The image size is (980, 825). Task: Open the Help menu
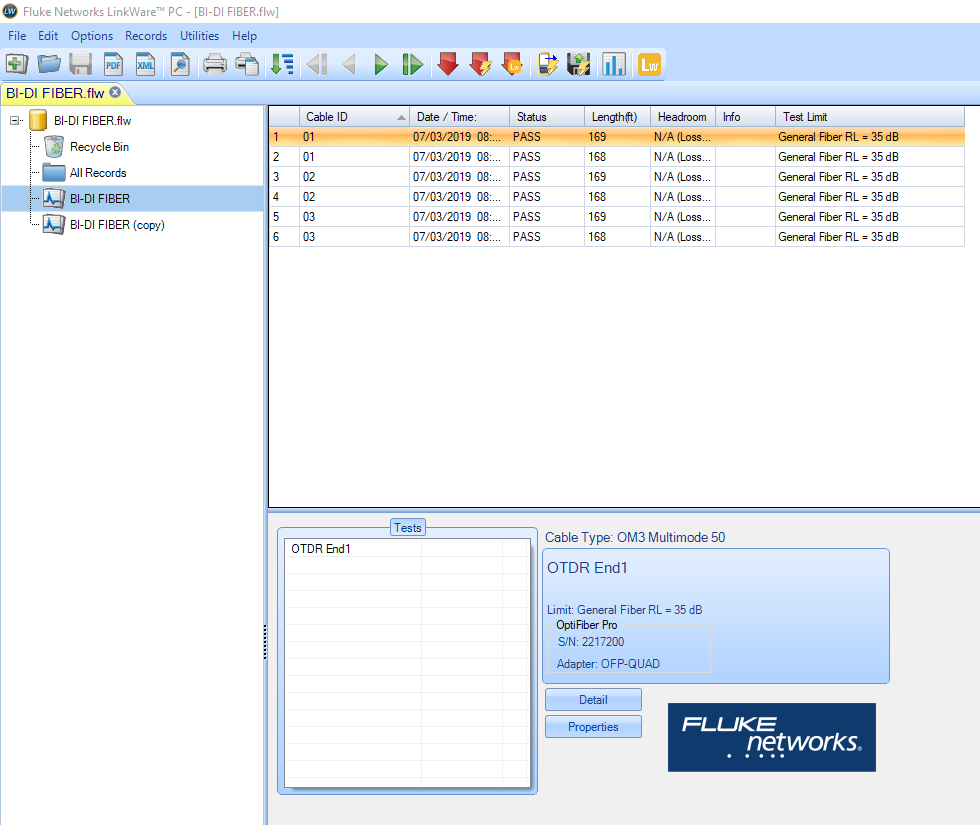(x=244, y=36)
